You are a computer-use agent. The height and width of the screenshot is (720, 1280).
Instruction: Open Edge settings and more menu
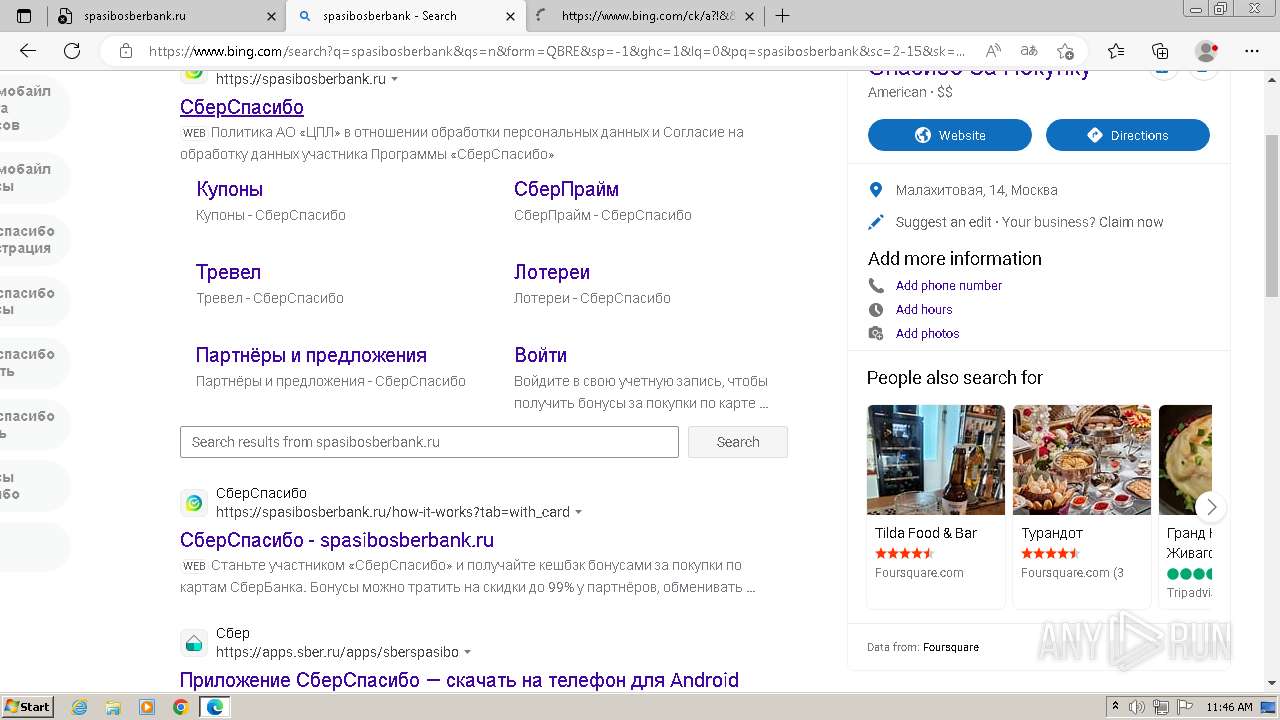tap(1252, 51)
